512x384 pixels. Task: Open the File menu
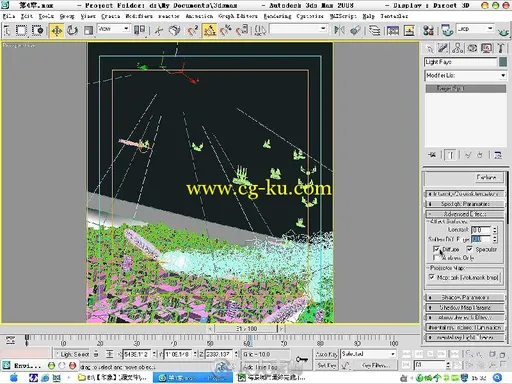[x=9, y=16]
